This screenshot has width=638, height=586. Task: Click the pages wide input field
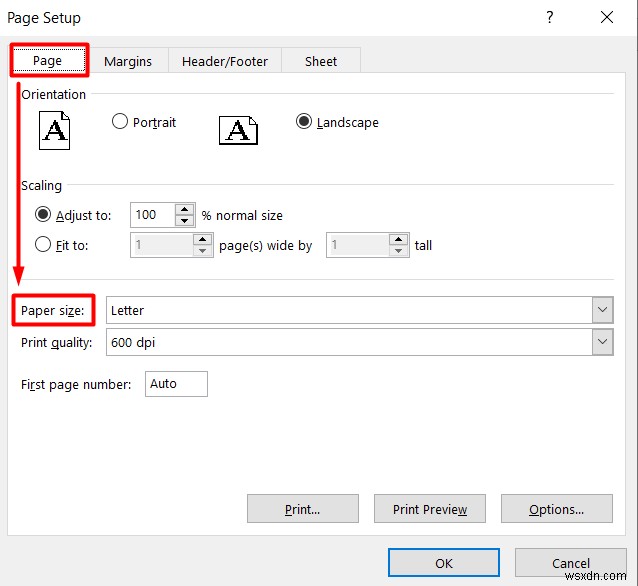[162, 245]
